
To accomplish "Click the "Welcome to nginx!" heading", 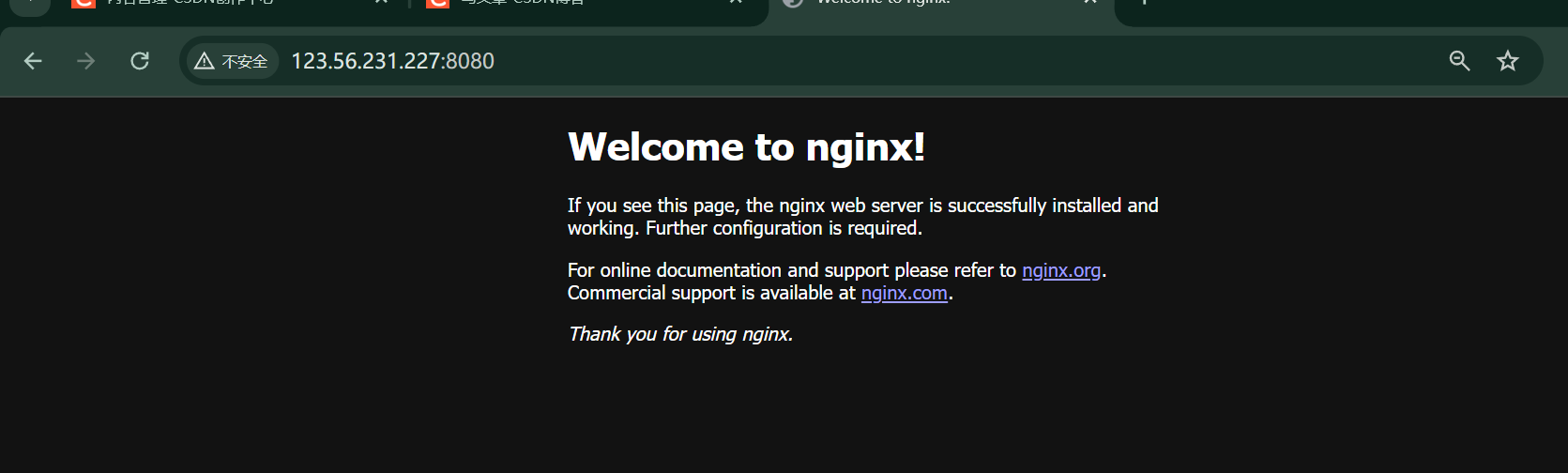I will (747, 147).
